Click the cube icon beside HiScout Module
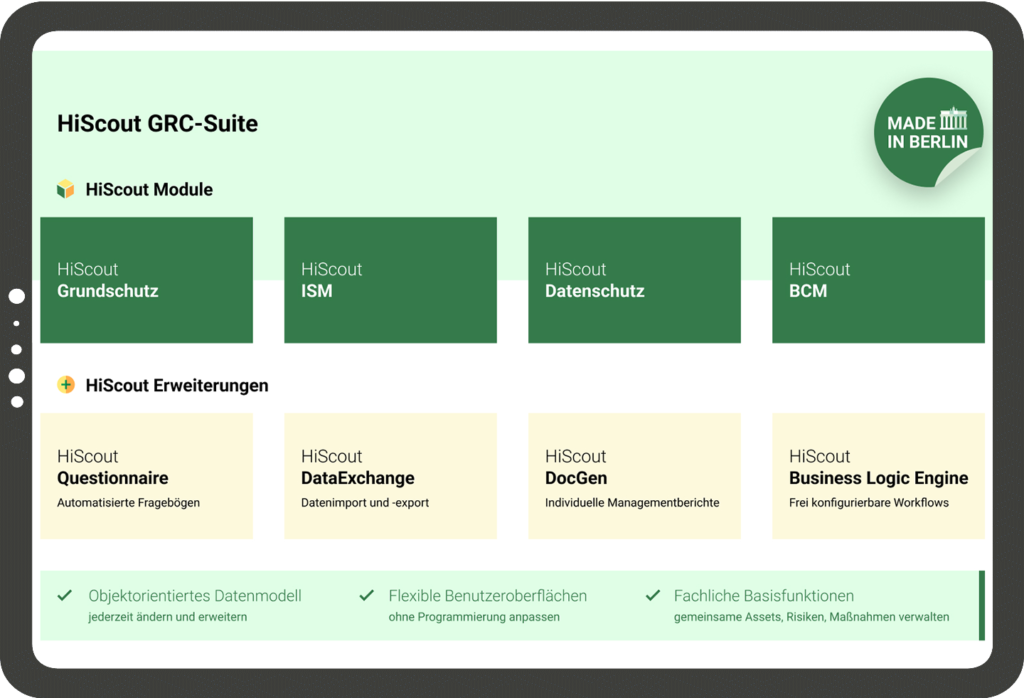The height and width of the screenshot is (698, 1024). point(65,189)
